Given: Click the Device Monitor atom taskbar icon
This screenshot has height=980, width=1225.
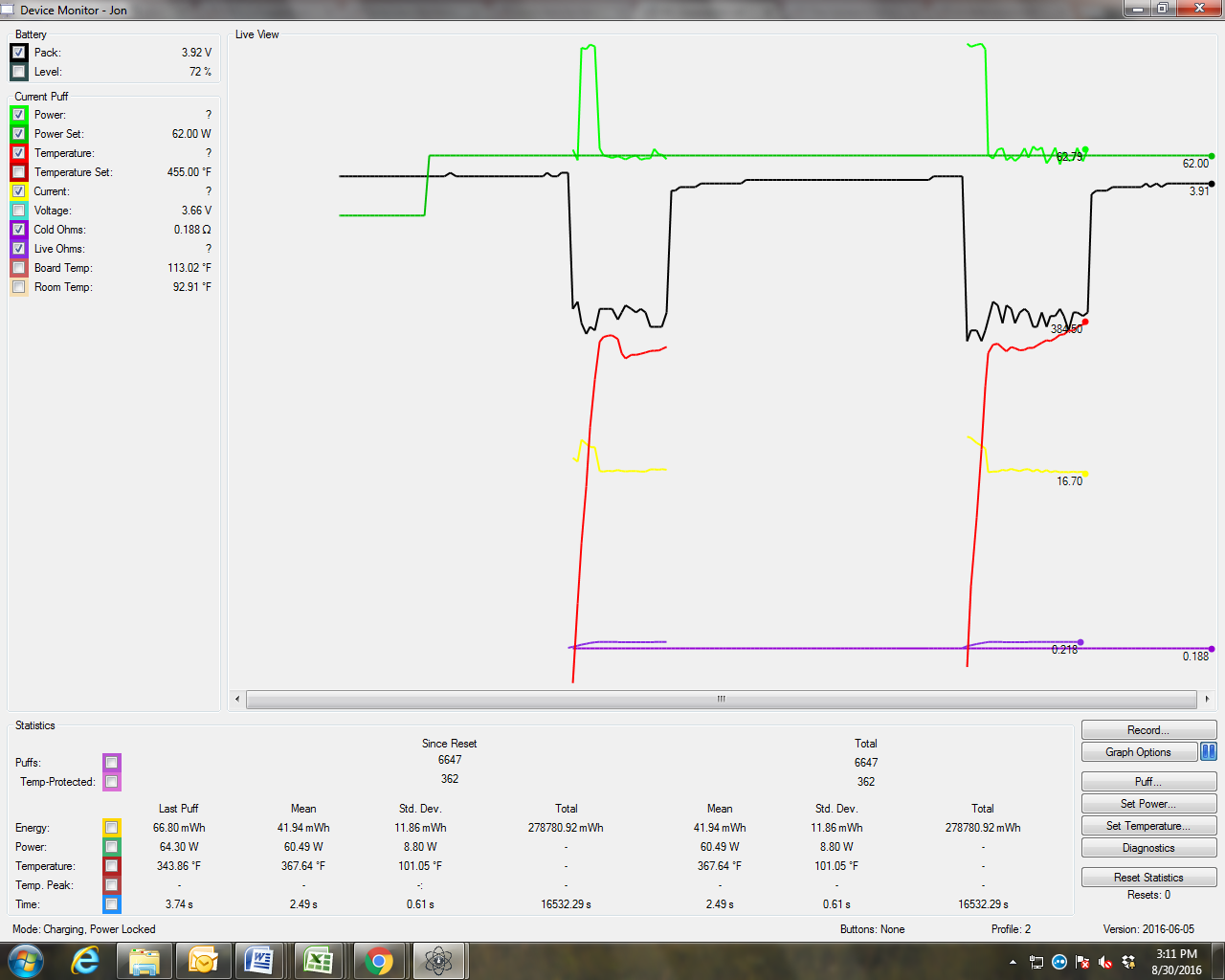Looking at the screenshot, I should [438, 960].
